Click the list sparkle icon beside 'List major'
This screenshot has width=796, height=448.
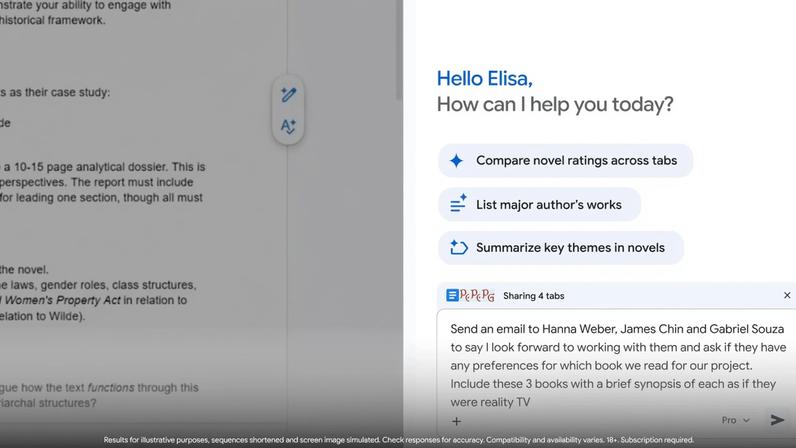tap(458, 205)
